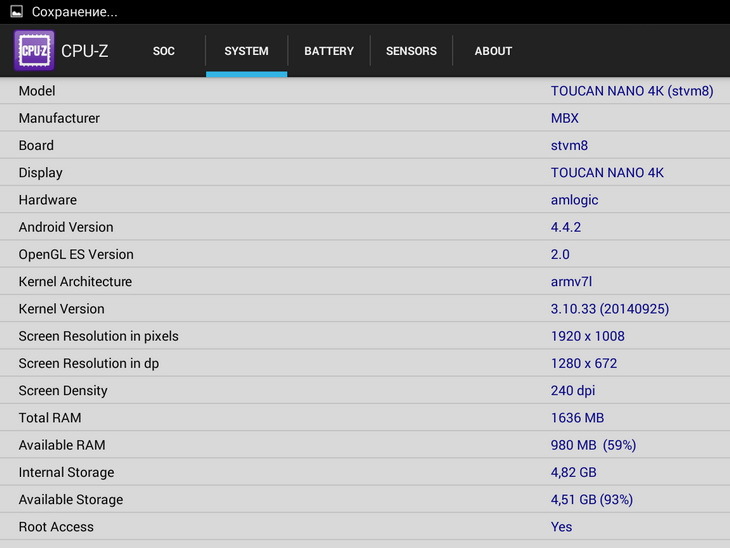730x548 pixels.
Task: Open the SENSORS tab
Action: coord(411,51)
